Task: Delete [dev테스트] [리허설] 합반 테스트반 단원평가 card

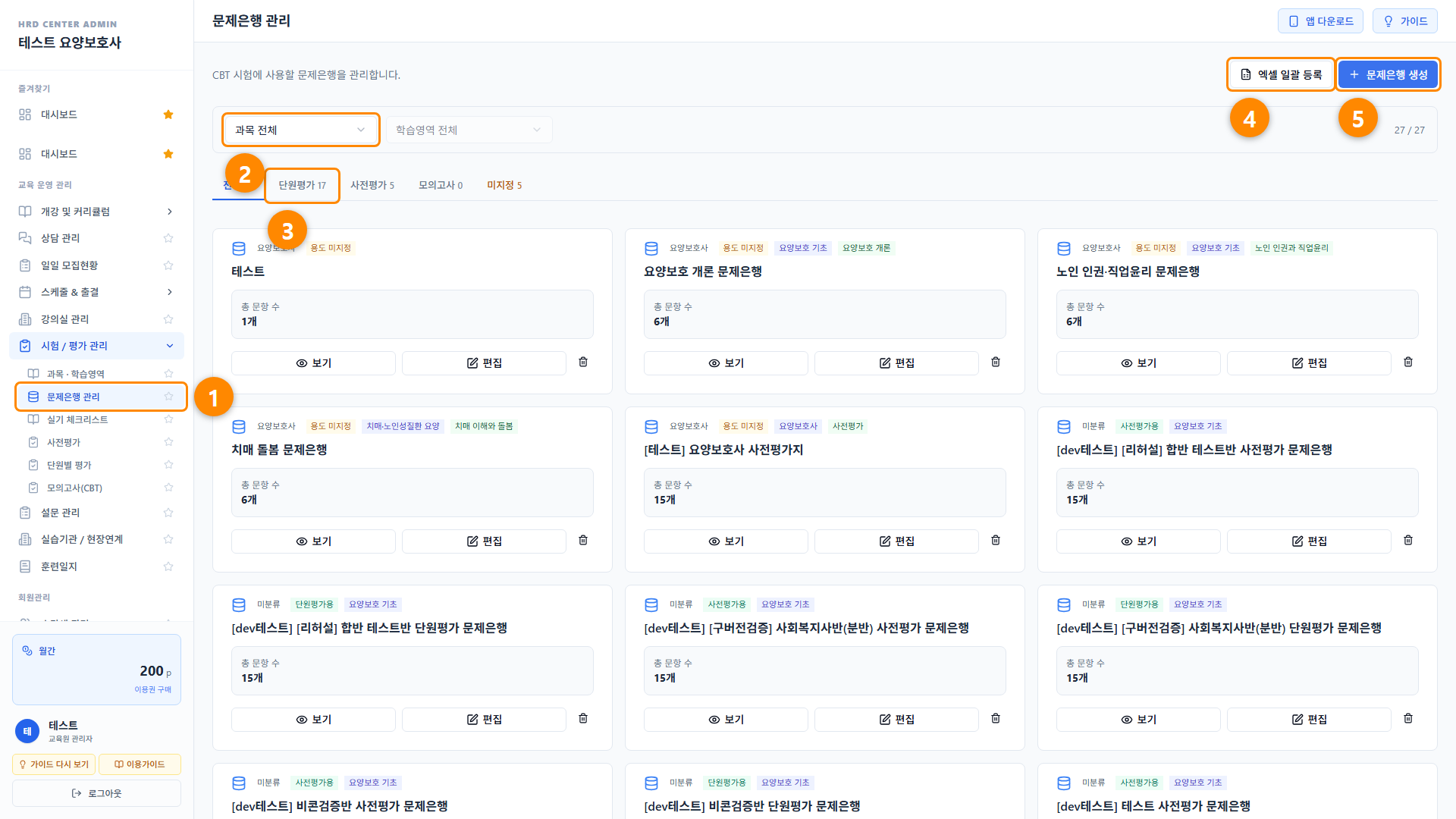Action: [x=583, y=719]
